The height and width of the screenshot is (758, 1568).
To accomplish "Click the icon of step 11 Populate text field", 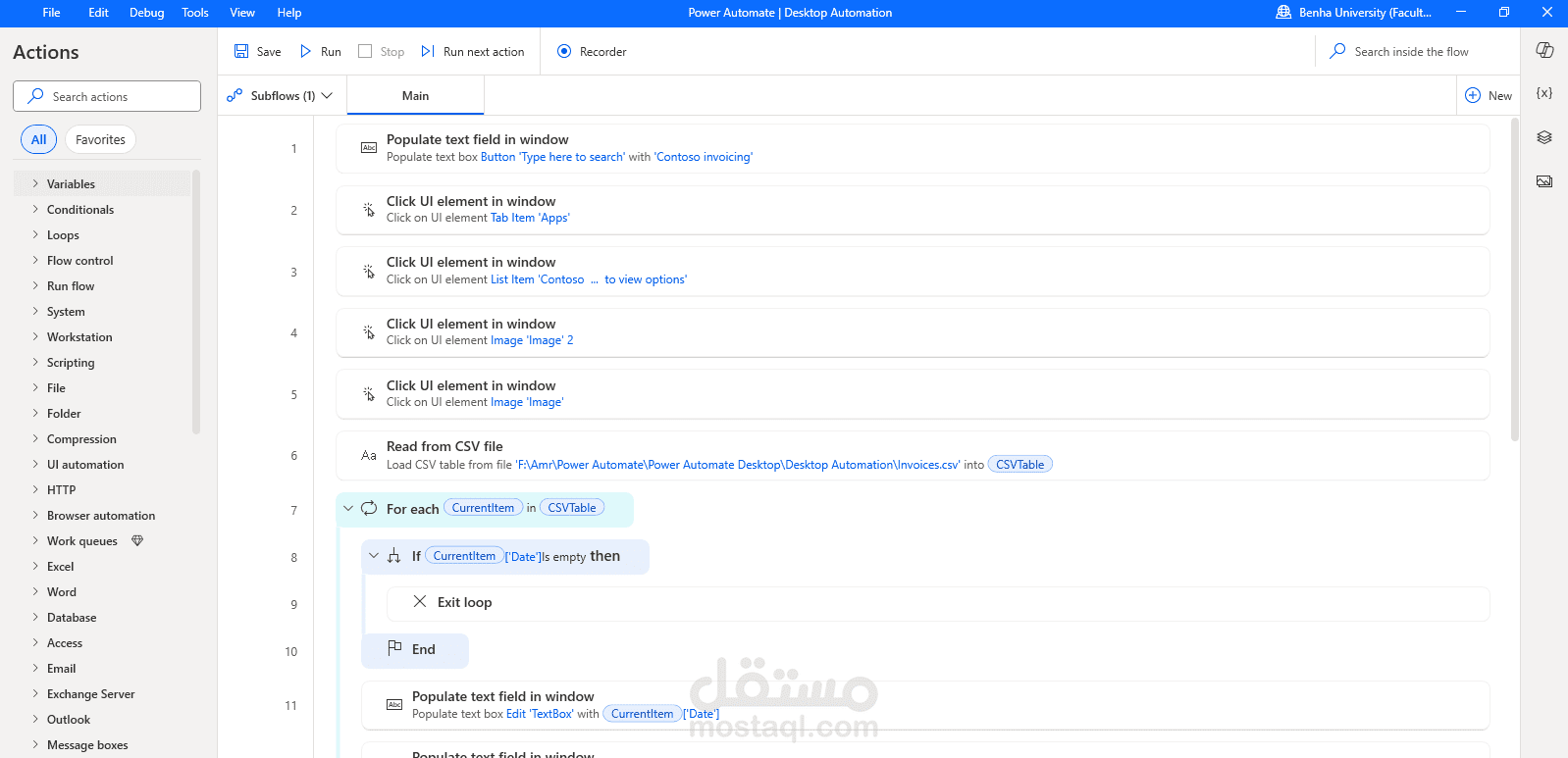I will [x=394, y=705].
